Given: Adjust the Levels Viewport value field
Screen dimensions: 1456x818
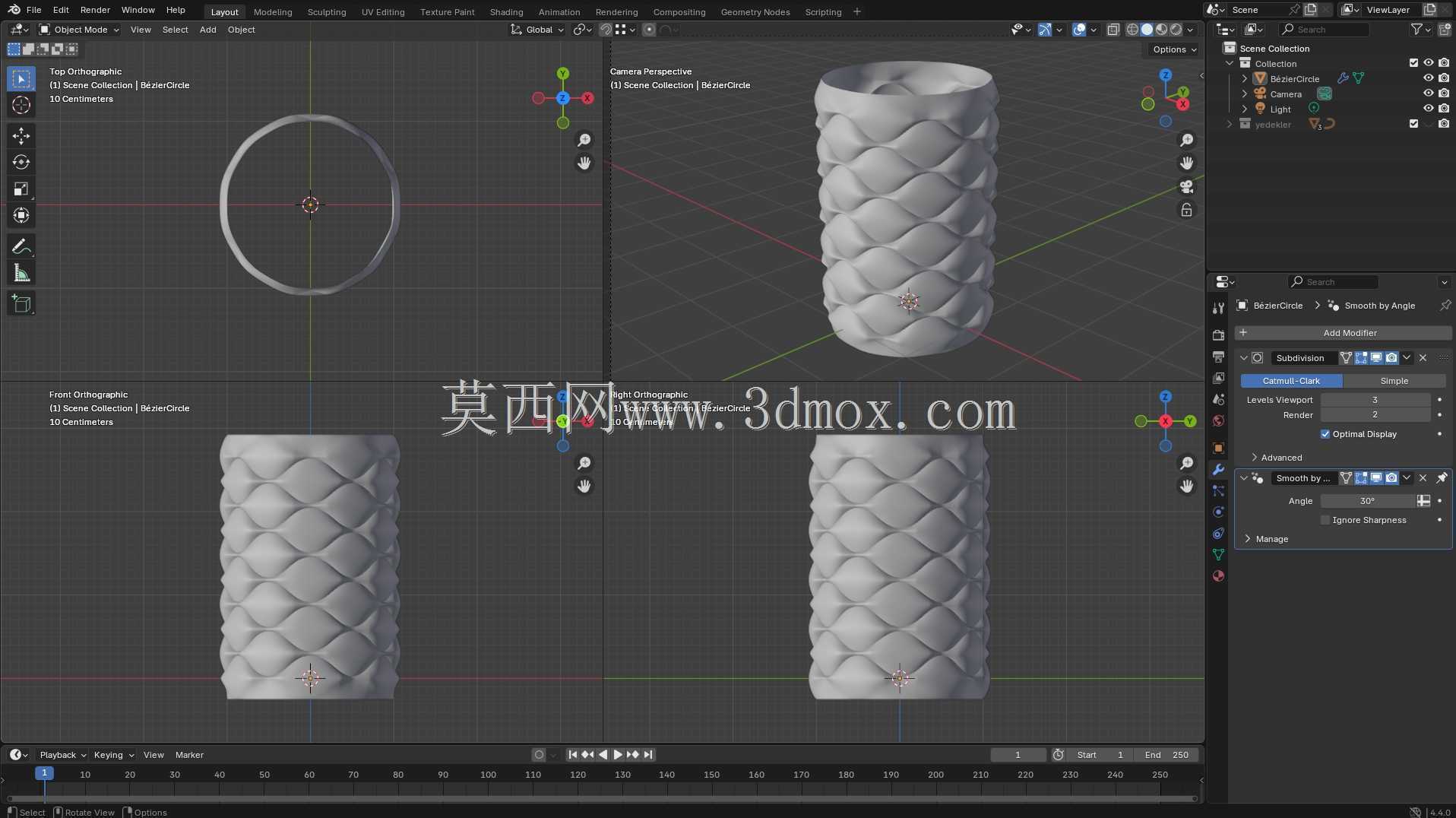Looking at the screenshot, I should (x=1375, y=400).
